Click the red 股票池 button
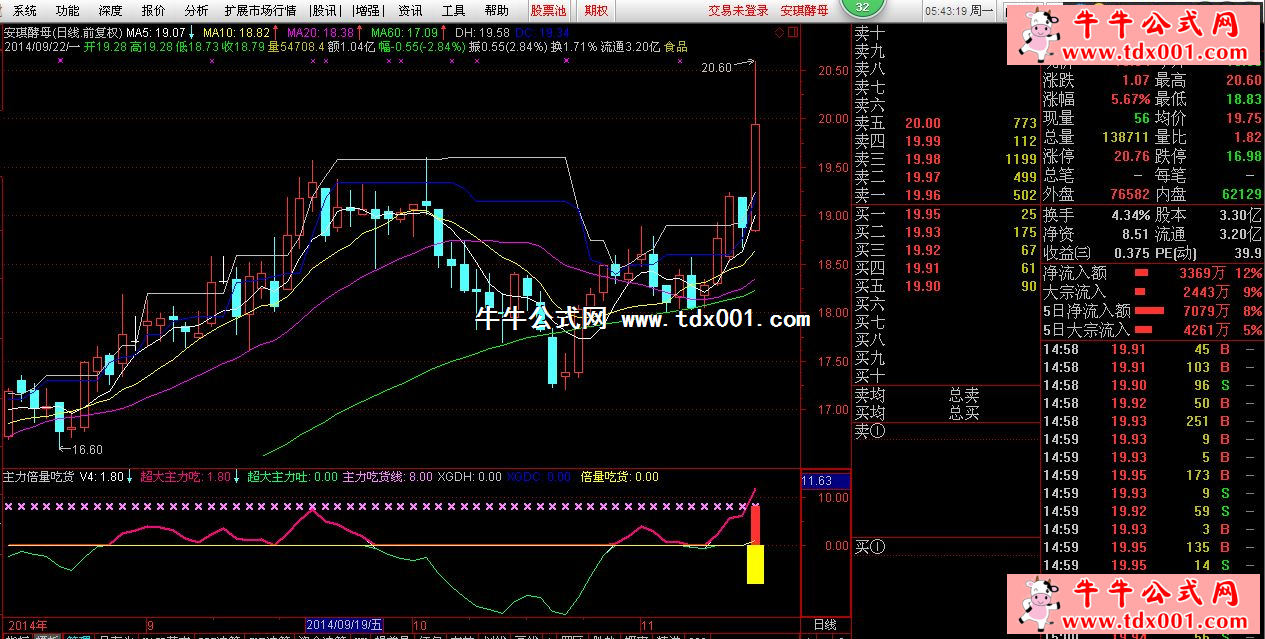This screenshot has height=639, width=1265. coord(547,10)
